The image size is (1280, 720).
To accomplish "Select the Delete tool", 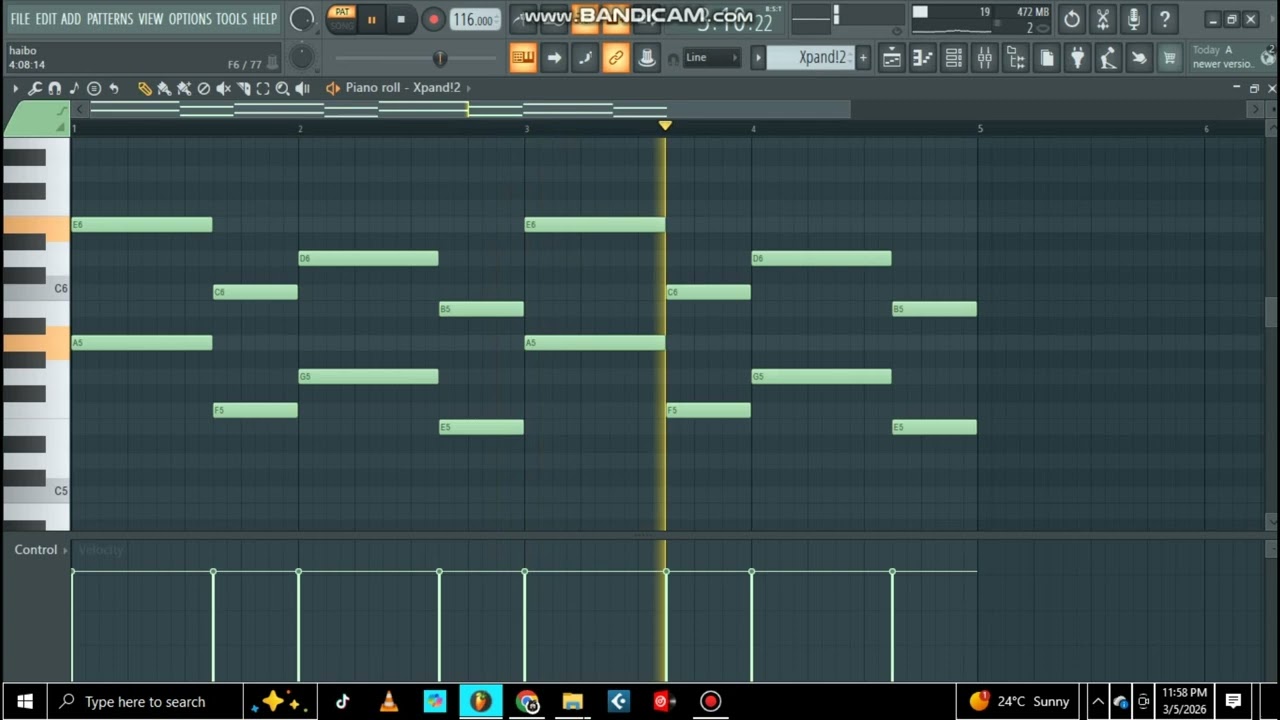I will click(204, 89).
